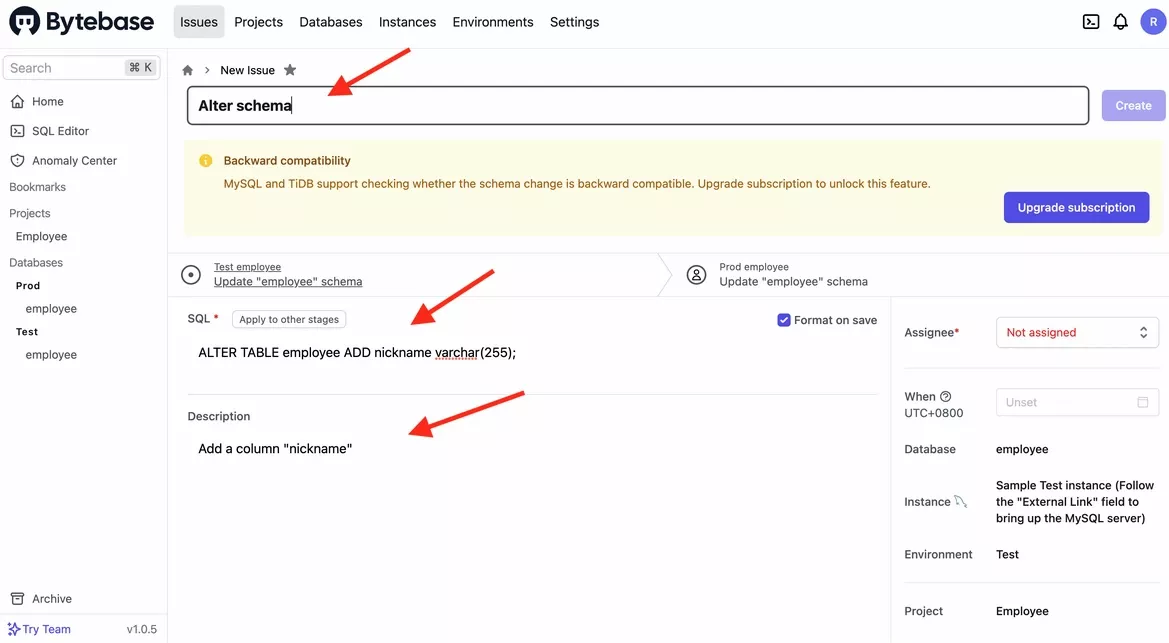Image resolution: width=1169 pixels, height=643 pixels.
Task: Open the Projects tab
Action: (258, 22)
